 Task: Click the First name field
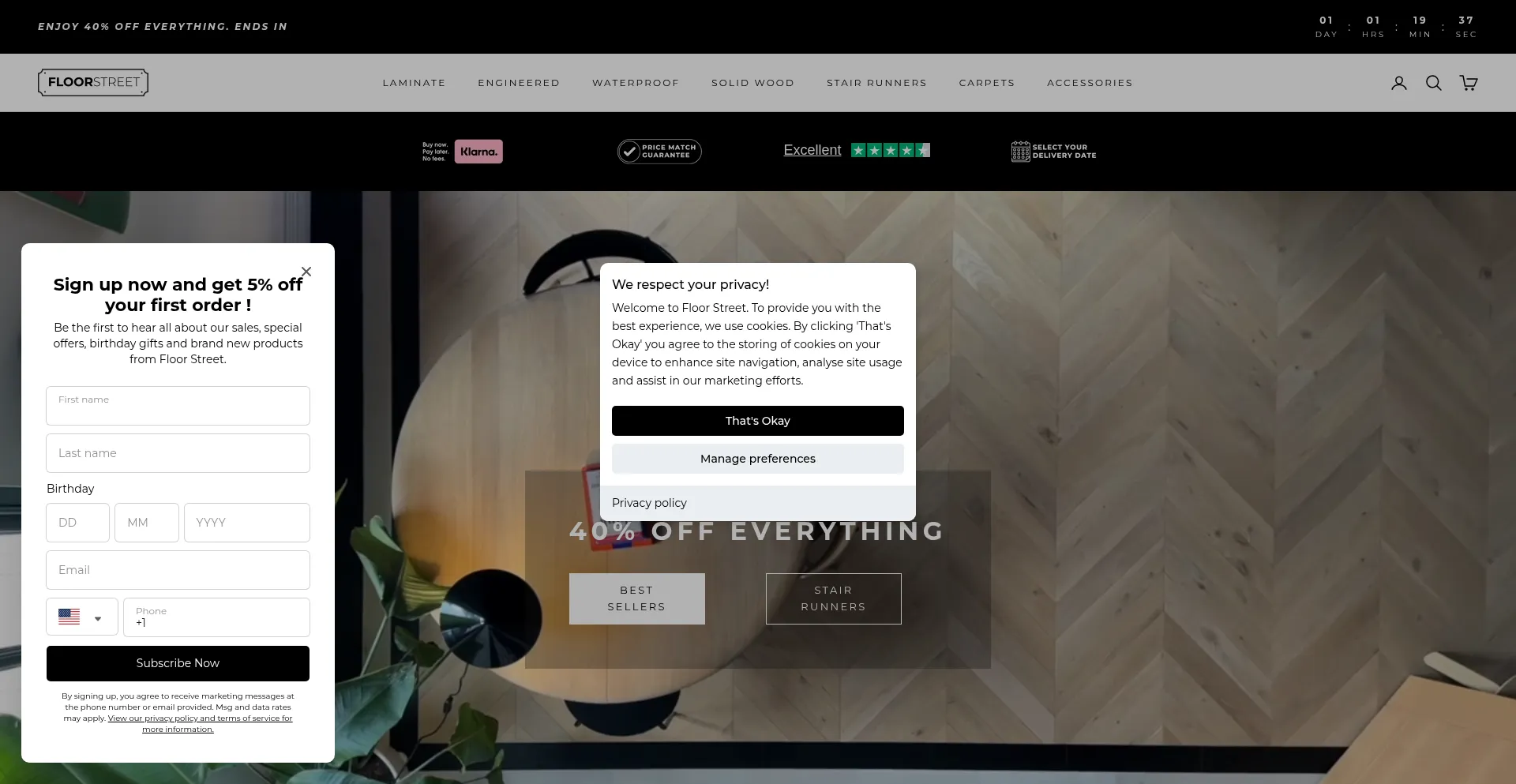tap(178, 407)
